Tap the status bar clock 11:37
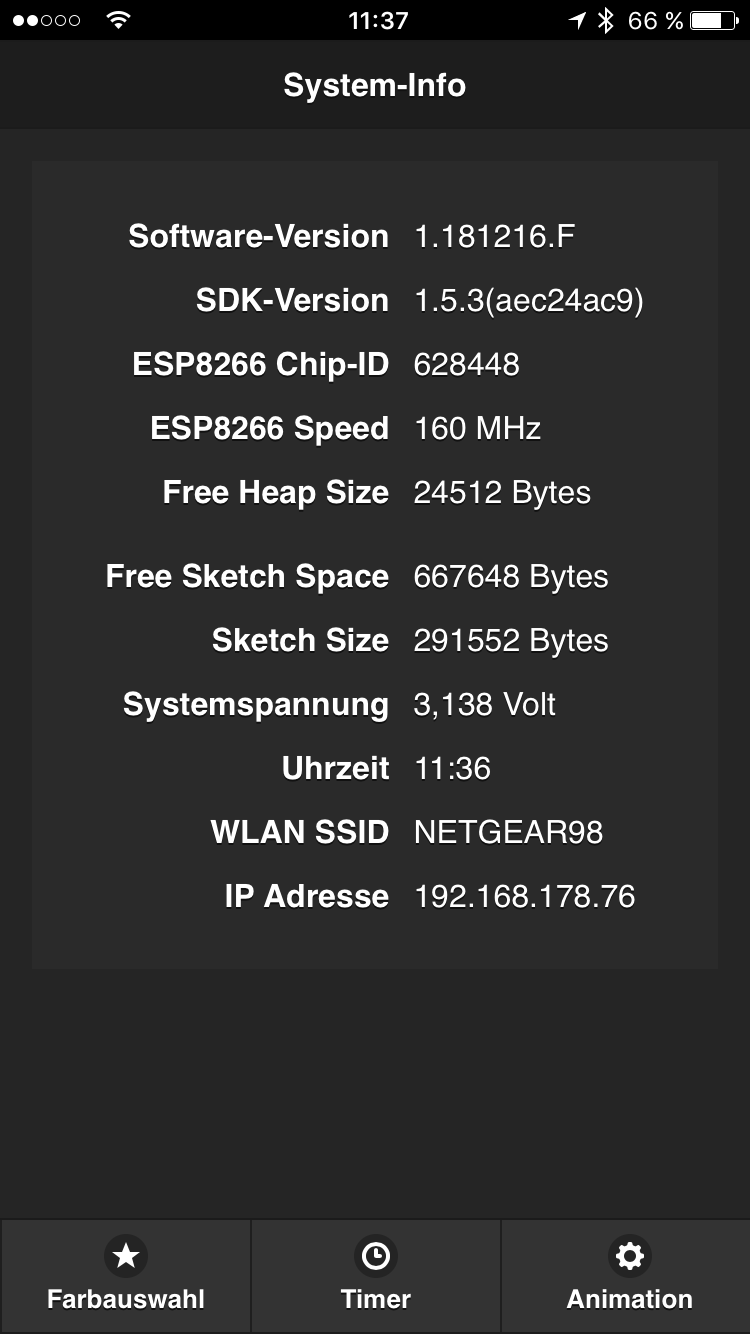 377,20
